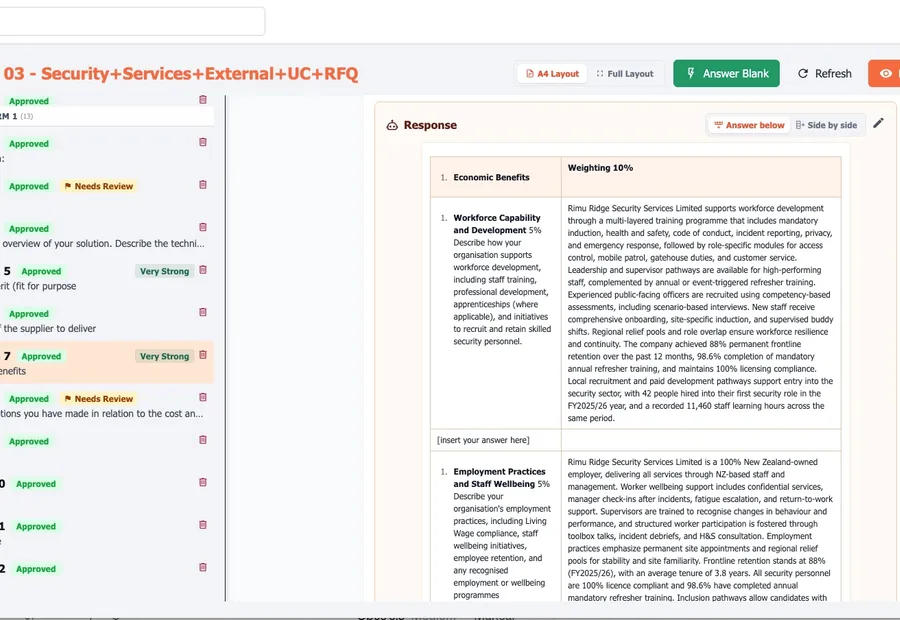
Task: Click 'Workforce Capability and Development' heading
Action: click(497, 224)
